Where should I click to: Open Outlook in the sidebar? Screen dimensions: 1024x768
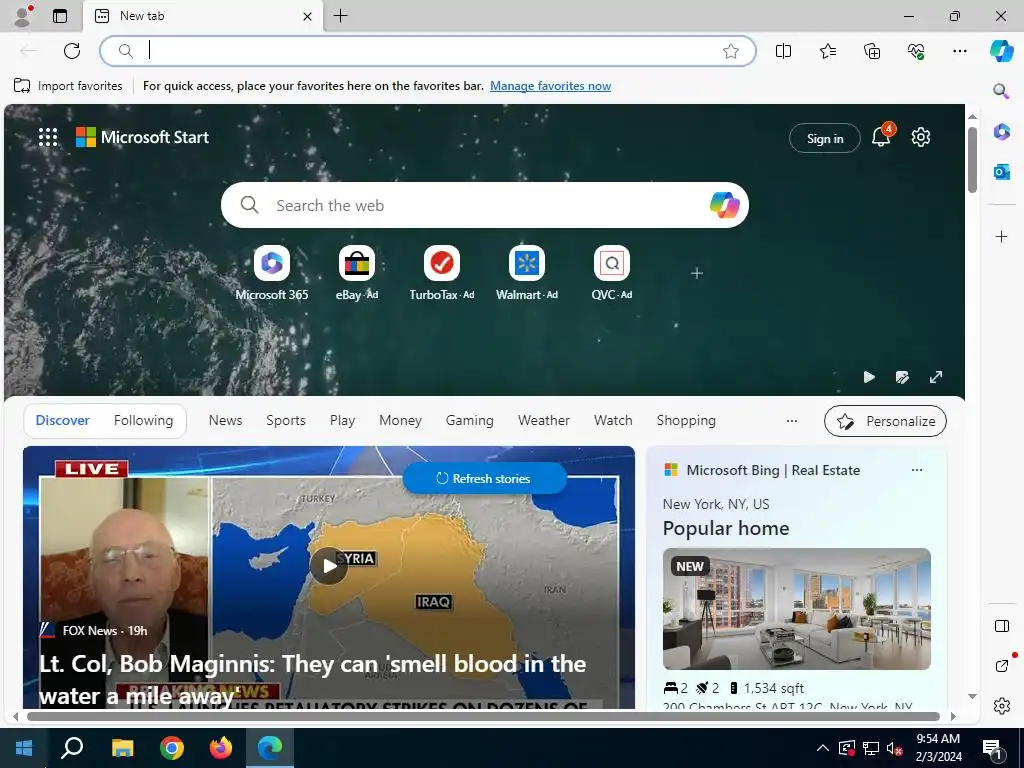point(1001,172)
